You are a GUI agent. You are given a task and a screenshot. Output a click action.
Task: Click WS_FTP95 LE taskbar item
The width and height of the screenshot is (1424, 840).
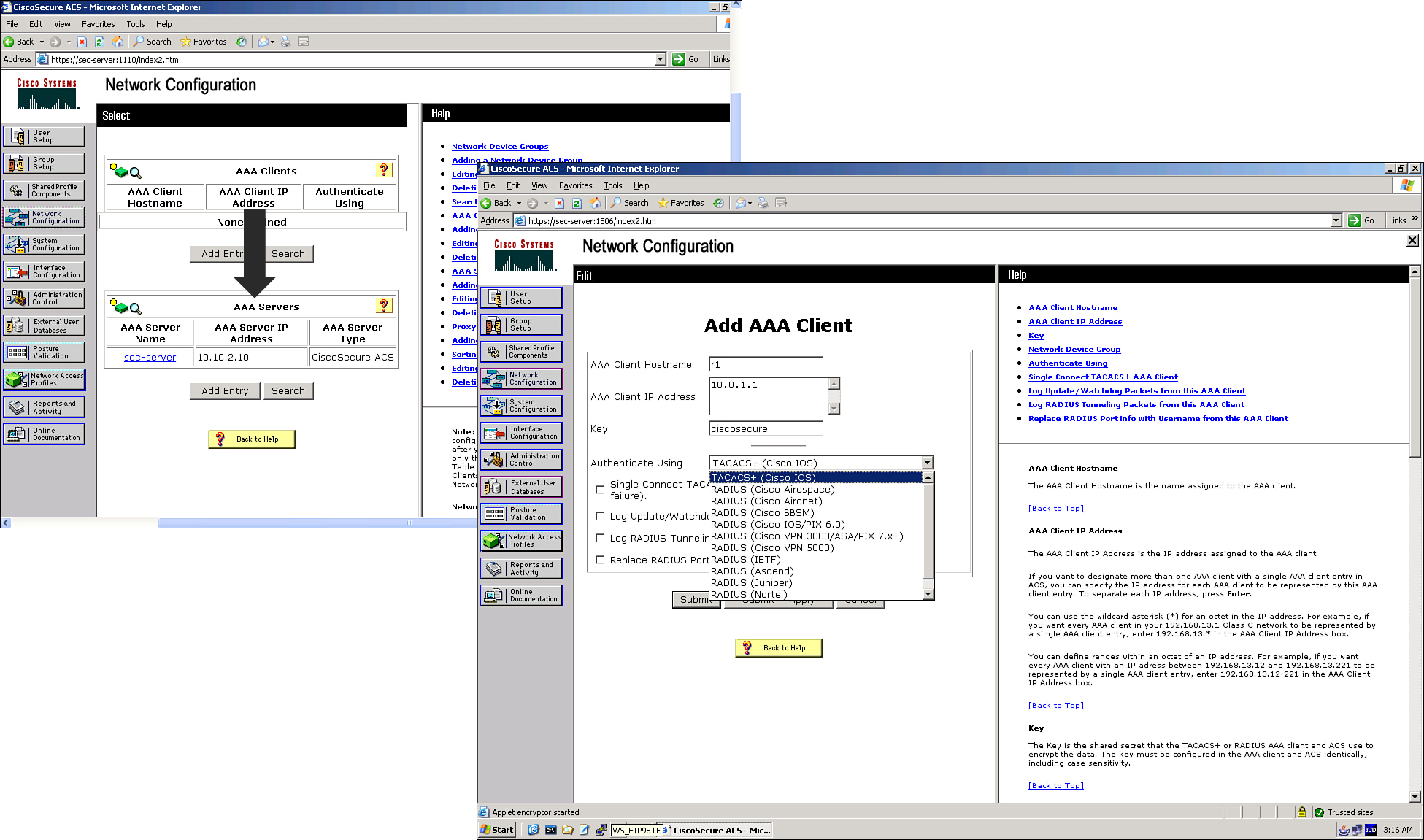(638, 830)
